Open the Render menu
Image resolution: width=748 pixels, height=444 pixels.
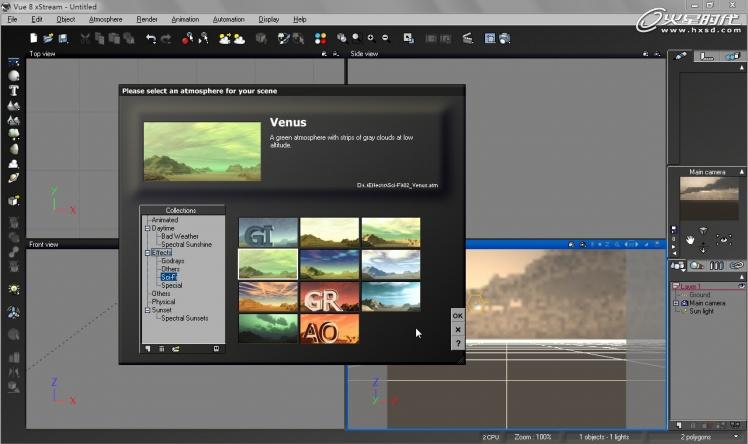(147, 19)
